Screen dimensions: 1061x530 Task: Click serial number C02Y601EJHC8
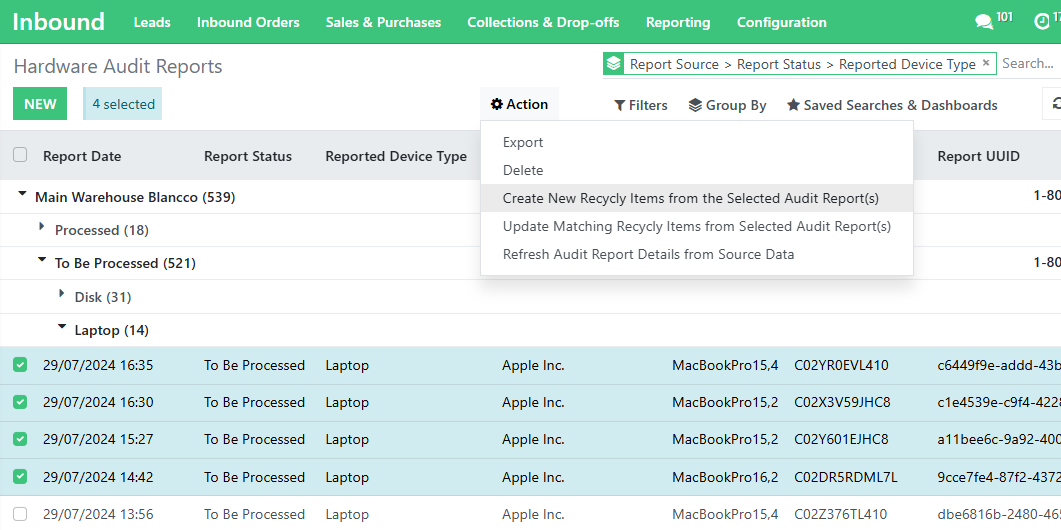click(x=841, y=439)
